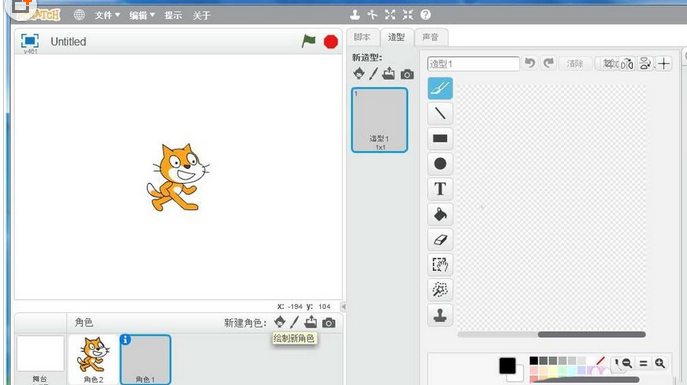This screenshot has height=385, width=687.
Task: Click the Delete scissors-cross icon in top toolbar
Action: tap(372, 15)
